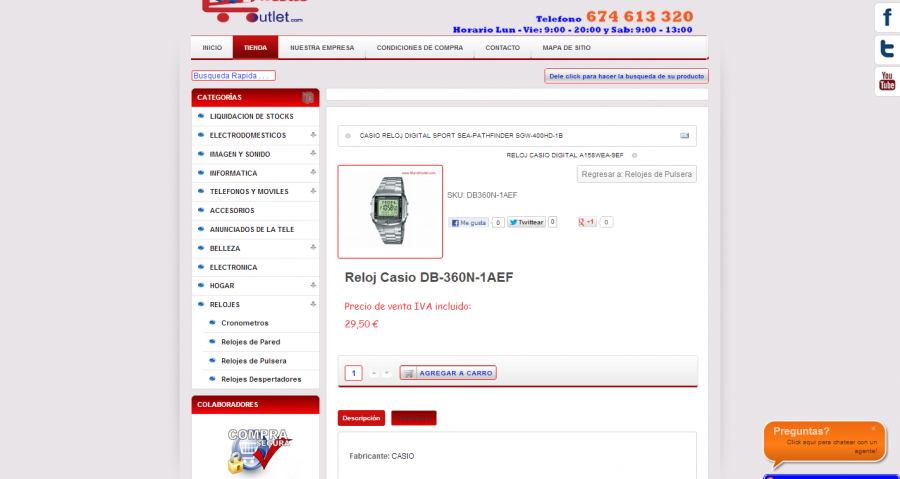Open CONDICIONES DE COMPRA menu item
Viewport: 900px width, 479px height.
tap(420, 48)
